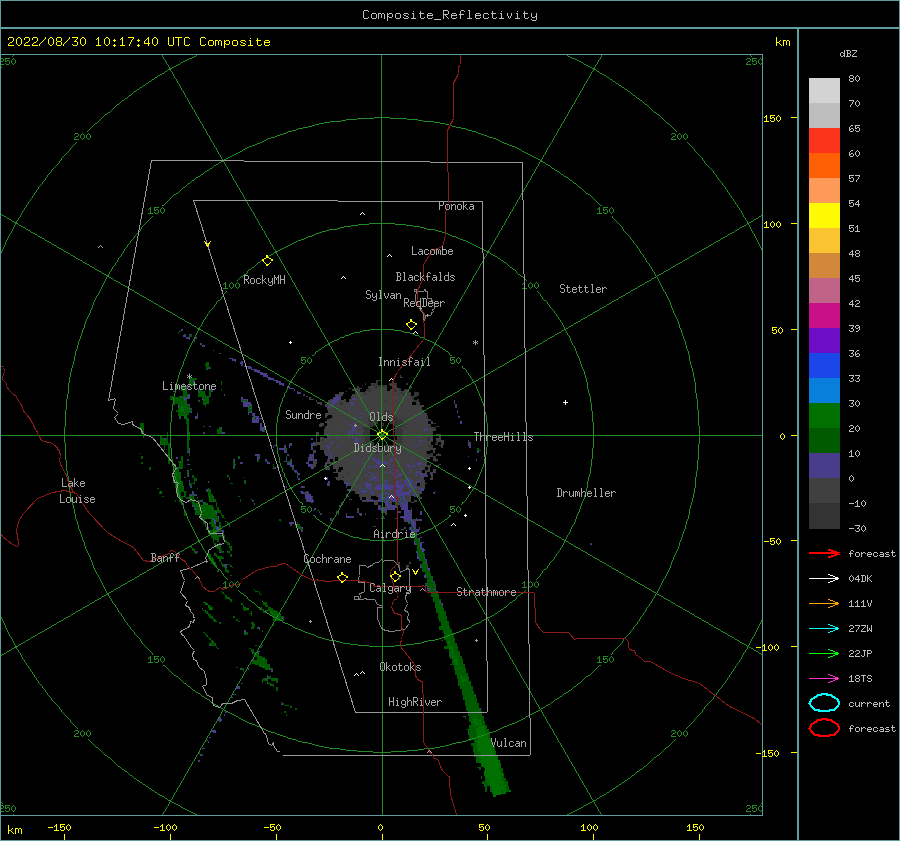
Task: Click the Drumheller label
Action: (x=586, y=493)
